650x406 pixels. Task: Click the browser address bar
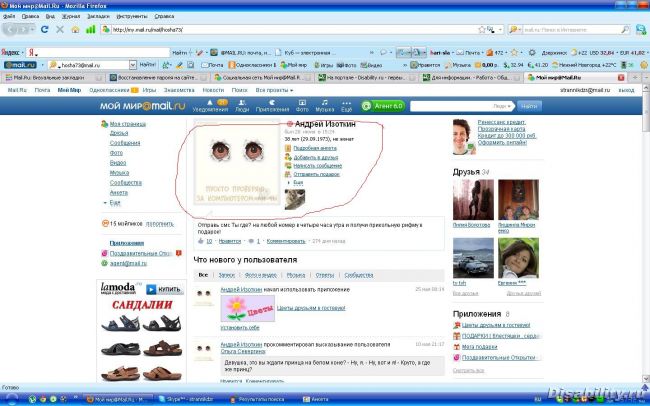click(290, 29)
